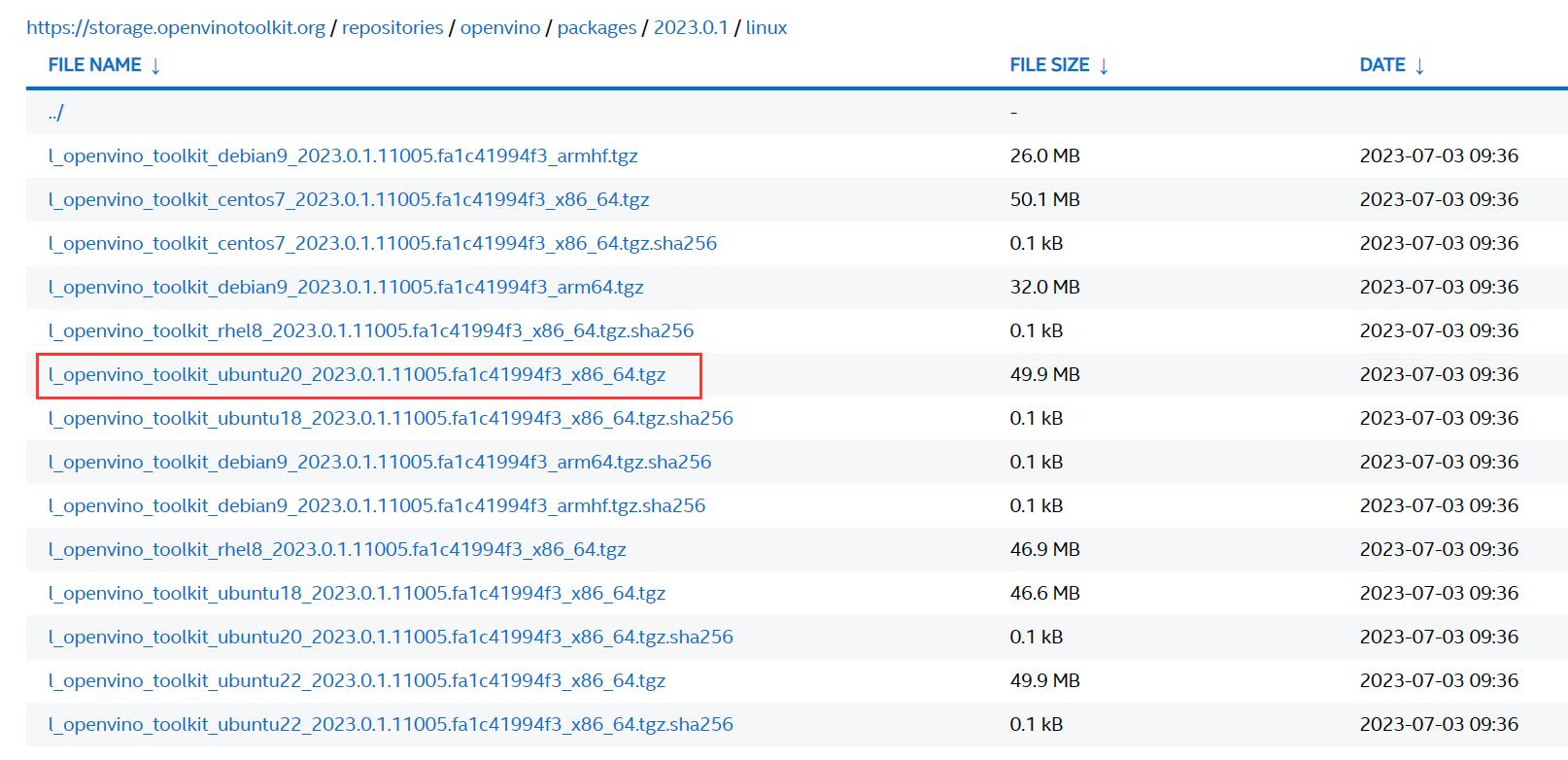The height and width of the screenshot is (760, 1568).
Task: Go to packages breadcrumb
Action: pyautogui.click(x=597, y=27)
